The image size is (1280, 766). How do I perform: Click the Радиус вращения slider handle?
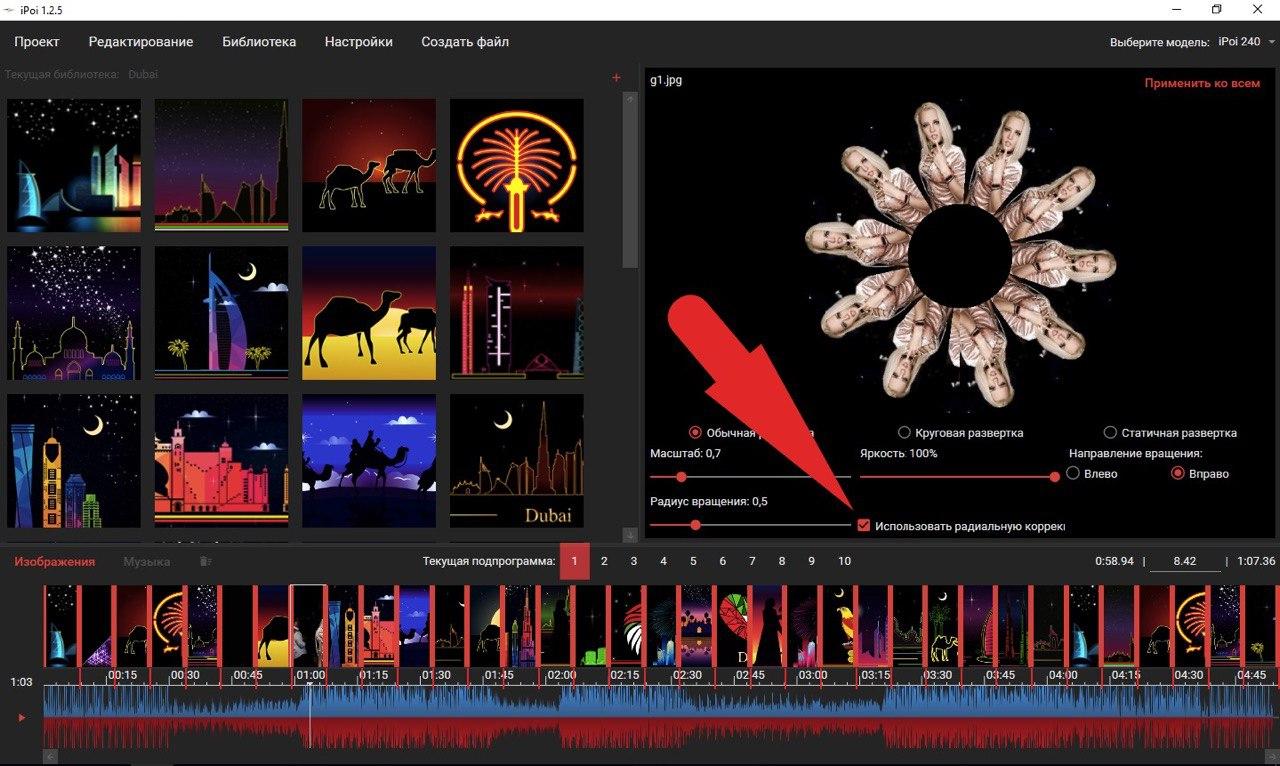pyautogui.click(x=695, y=525)
